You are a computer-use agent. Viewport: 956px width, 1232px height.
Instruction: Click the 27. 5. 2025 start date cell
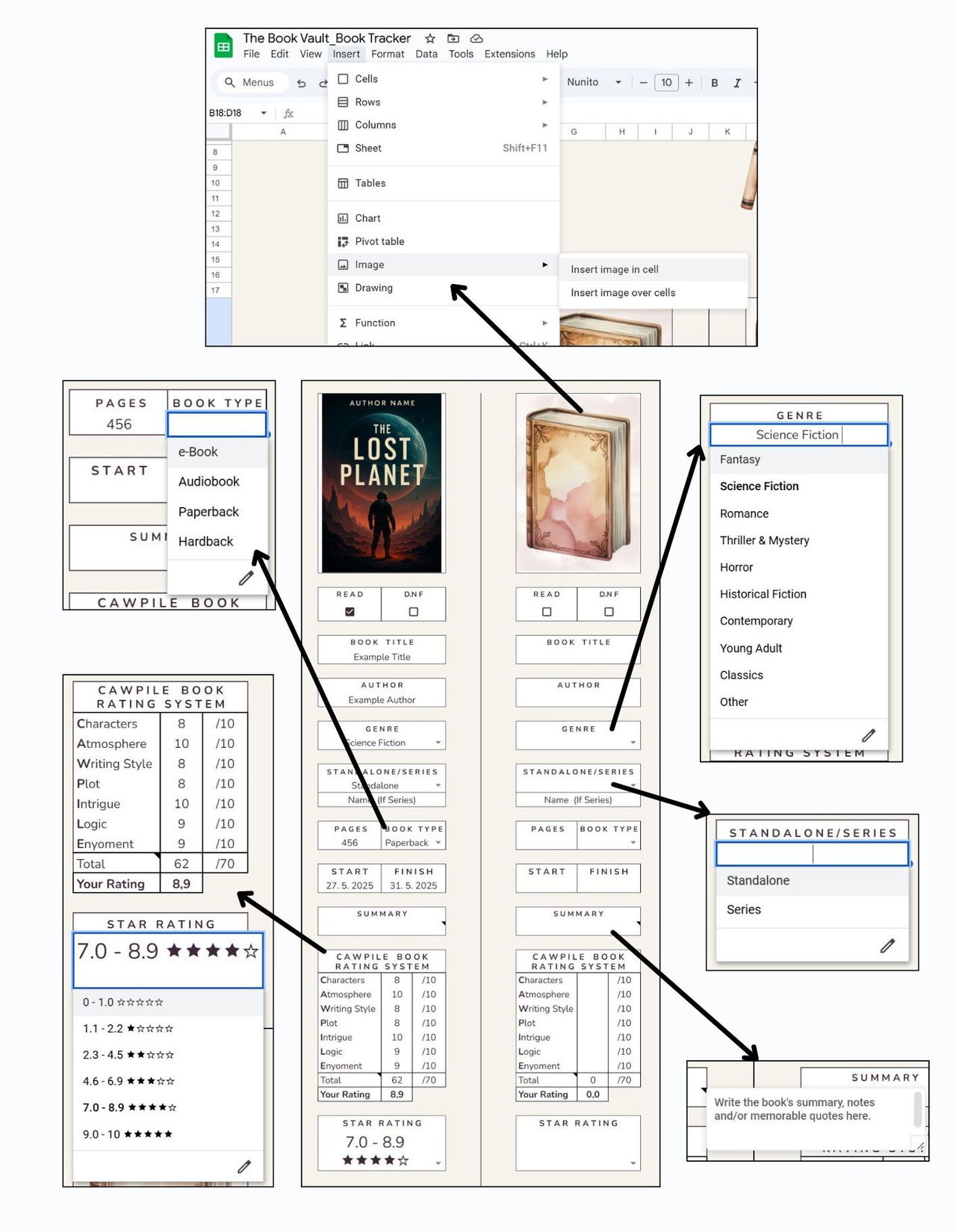coord(350,885)
